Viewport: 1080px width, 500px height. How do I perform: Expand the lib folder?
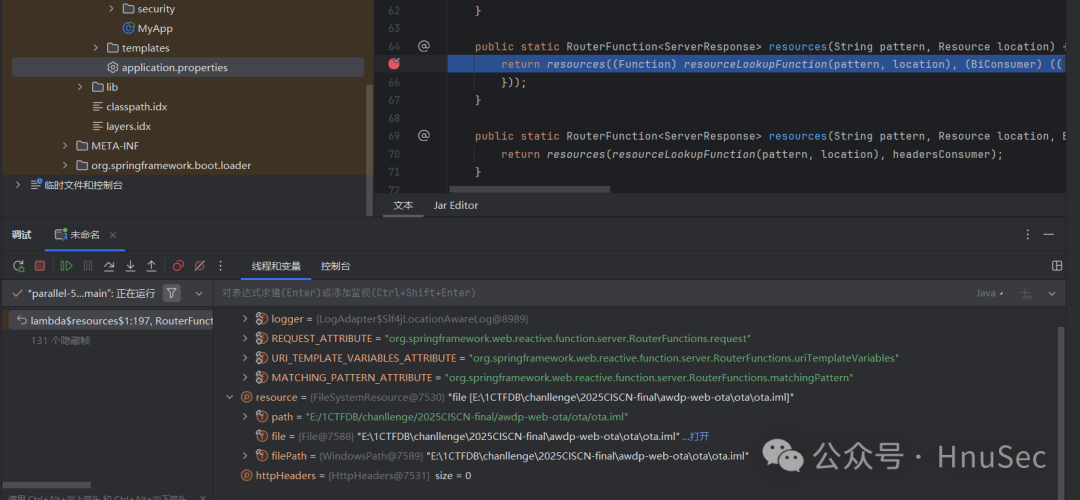click(81, 87)
